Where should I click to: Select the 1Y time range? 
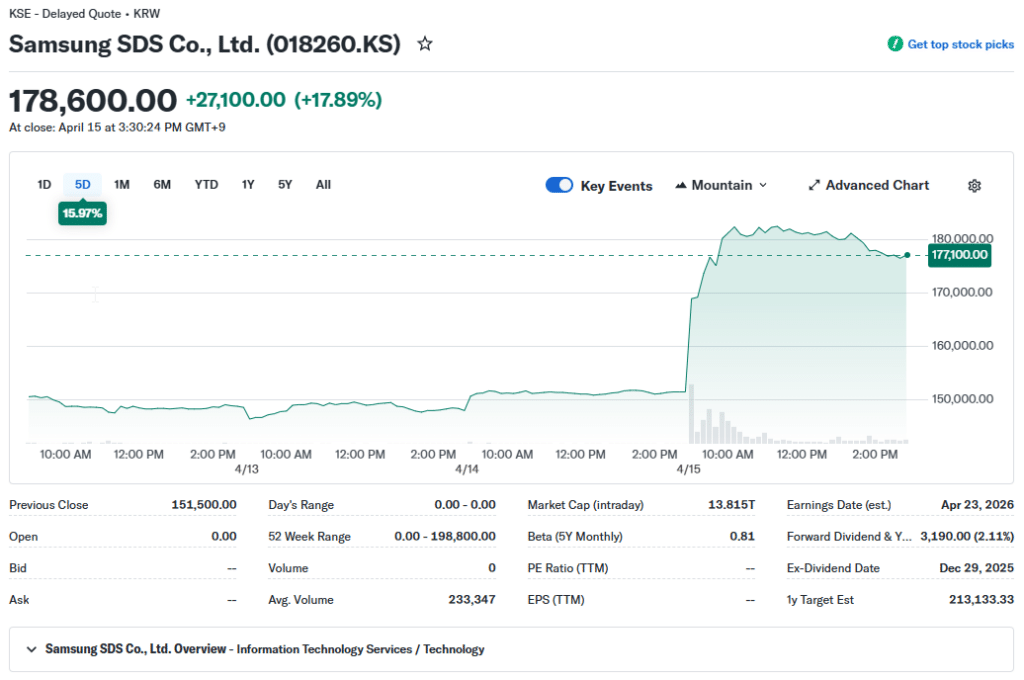pyautogui.click(x=248, y=185)
